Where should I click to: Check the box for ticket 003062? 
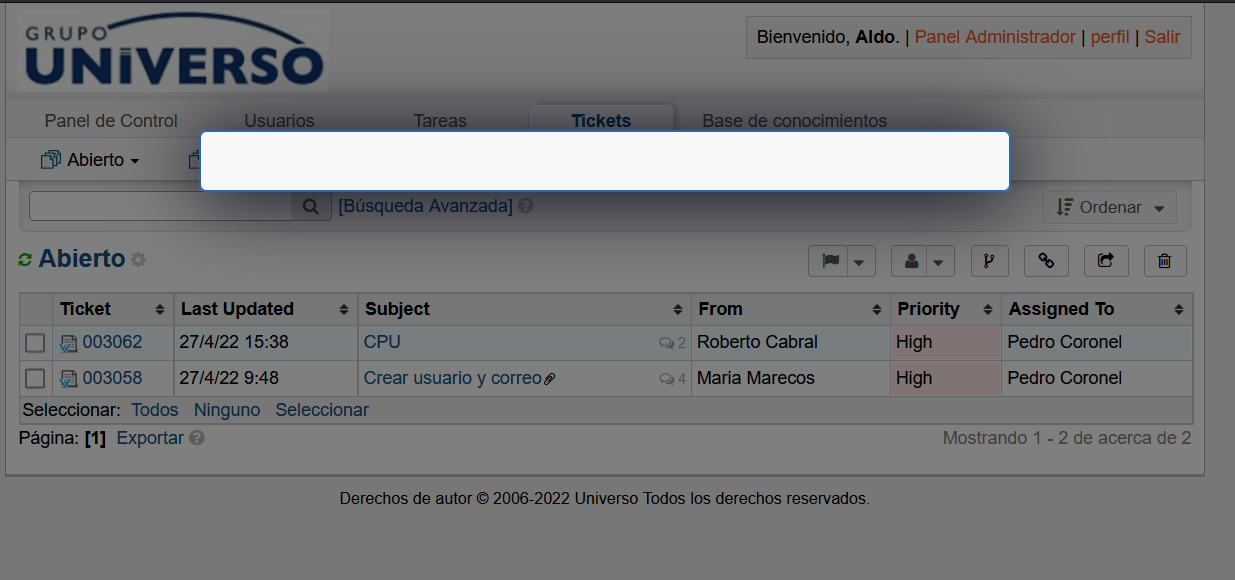[x=35, y=343]
